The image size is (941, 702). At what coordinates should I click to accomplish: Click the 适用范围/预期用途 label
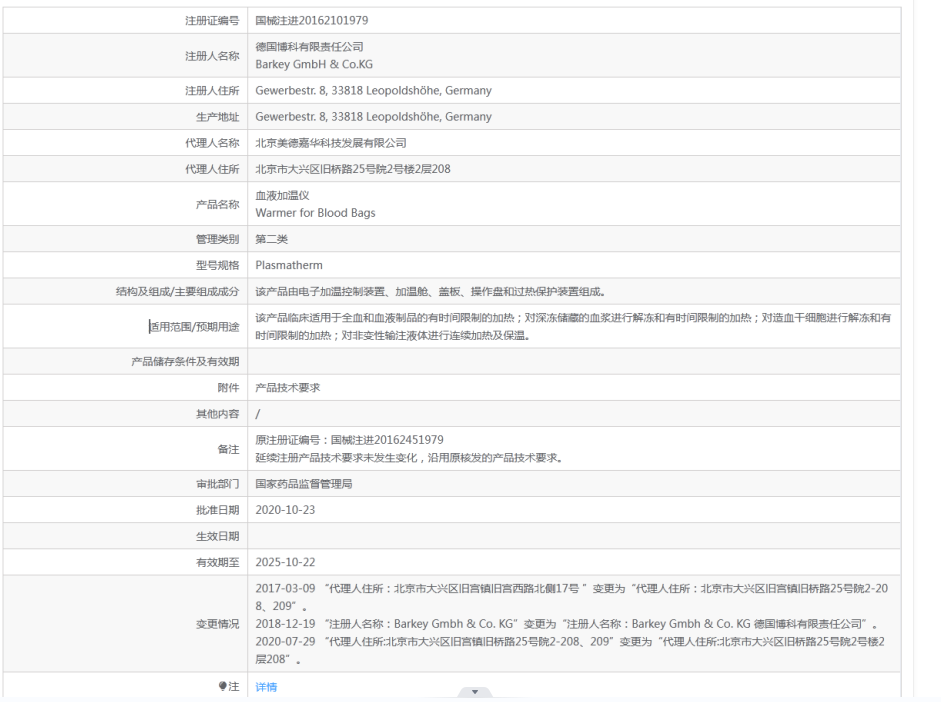pos(193,324)
